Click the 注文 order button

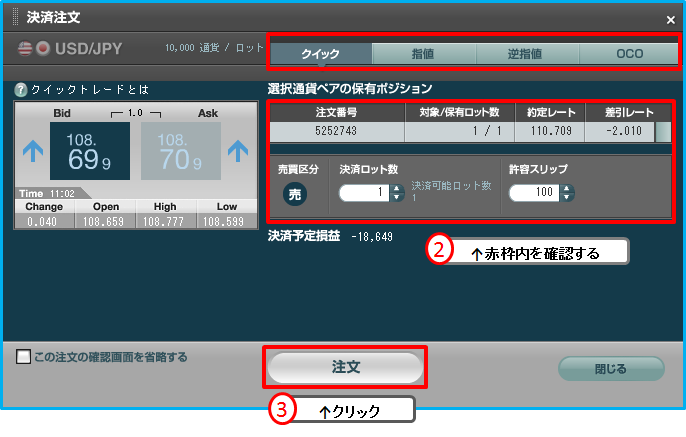tap(345, 367)
